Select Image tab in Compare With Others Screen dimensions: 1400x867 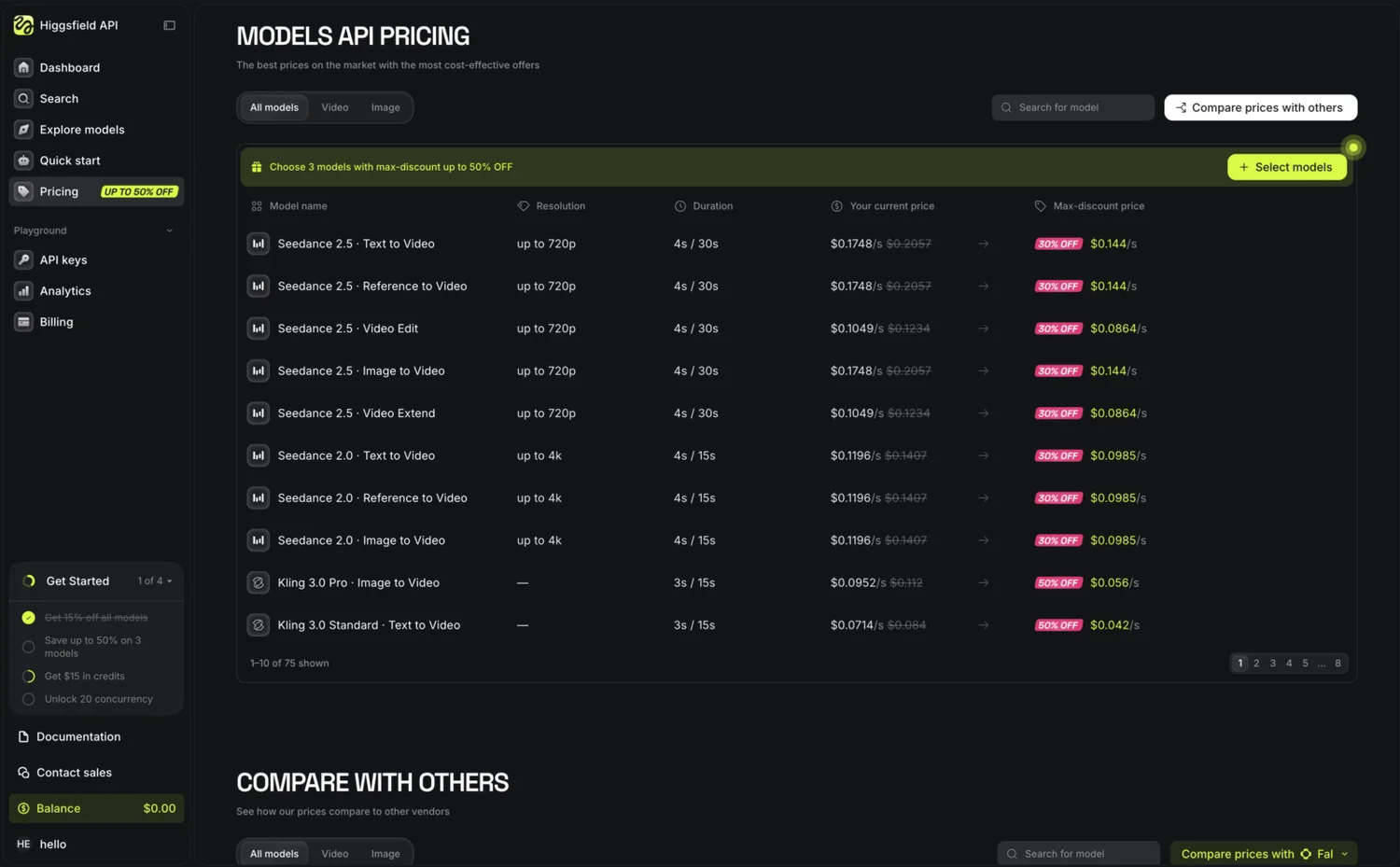(385, 854)
